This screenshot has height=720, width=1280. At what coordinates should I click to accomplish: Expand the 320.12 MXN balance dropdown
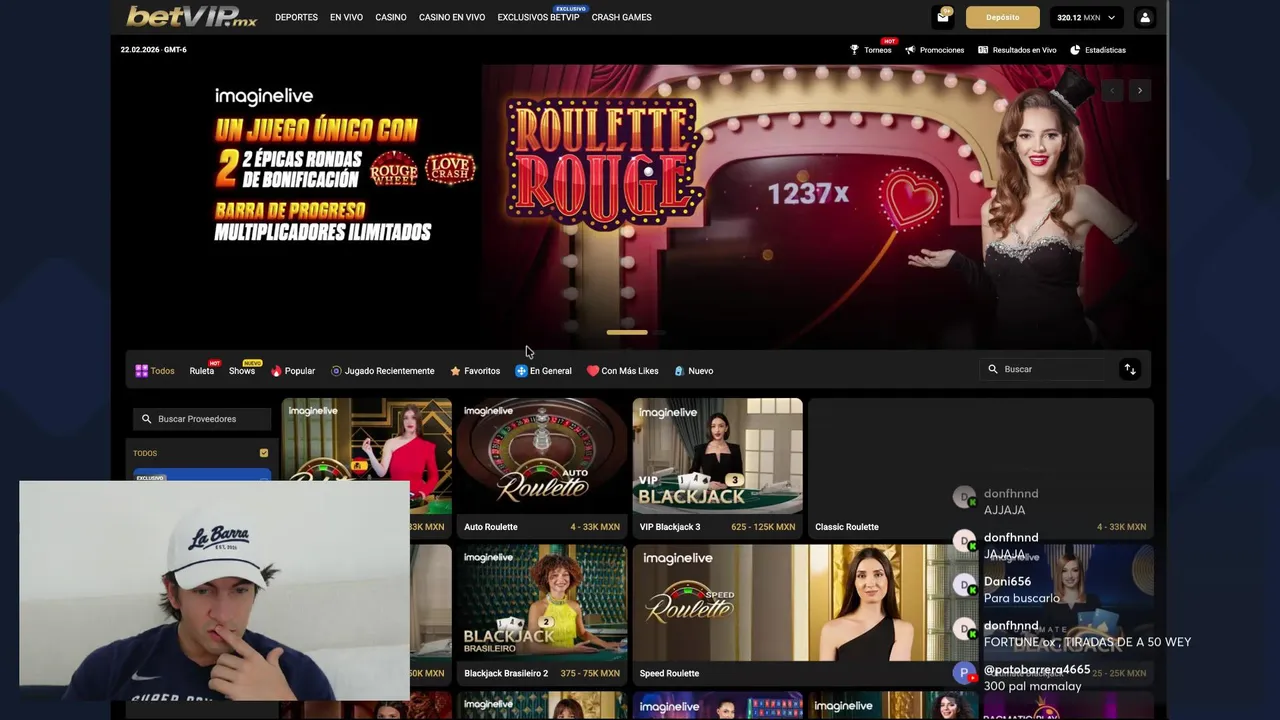click(1086, 17)
